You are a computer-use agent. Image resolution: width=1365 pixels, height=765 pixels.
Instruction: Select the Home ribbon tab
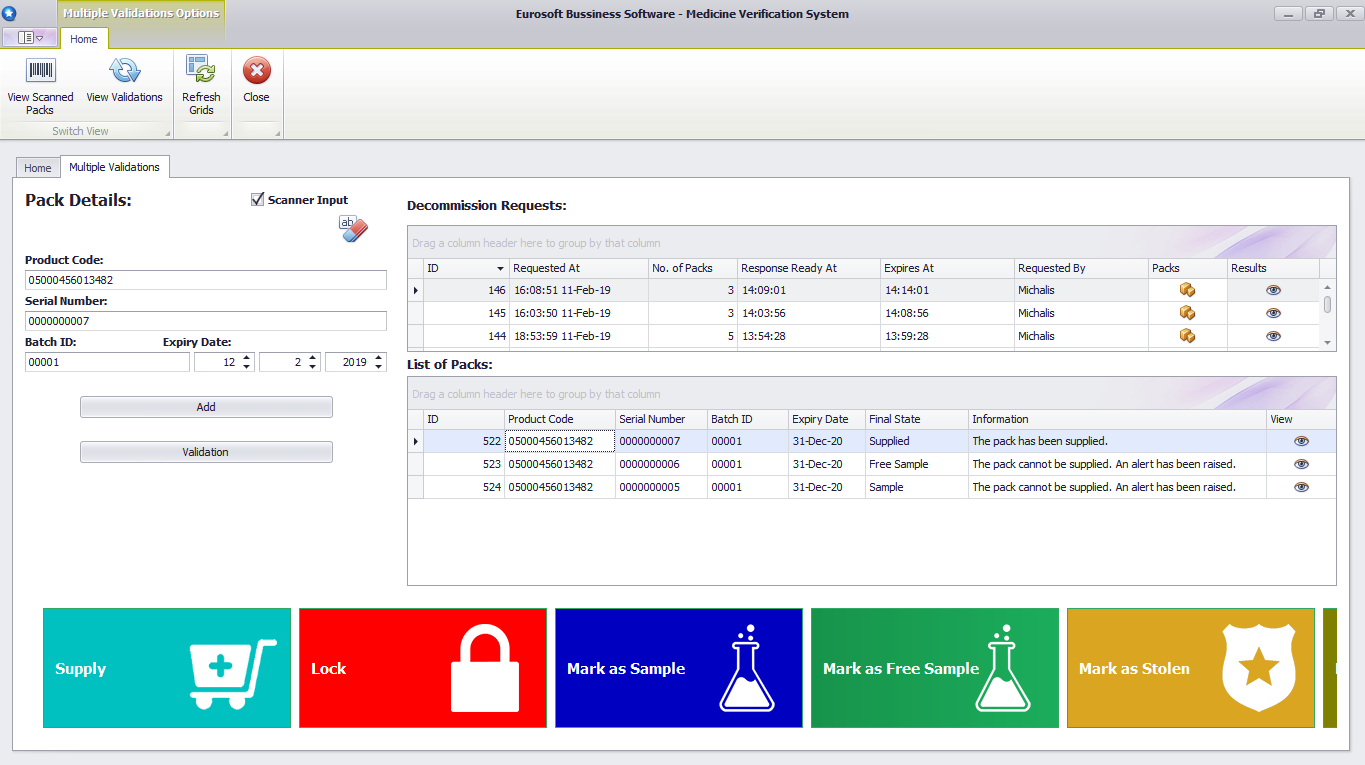click(84, 39)
